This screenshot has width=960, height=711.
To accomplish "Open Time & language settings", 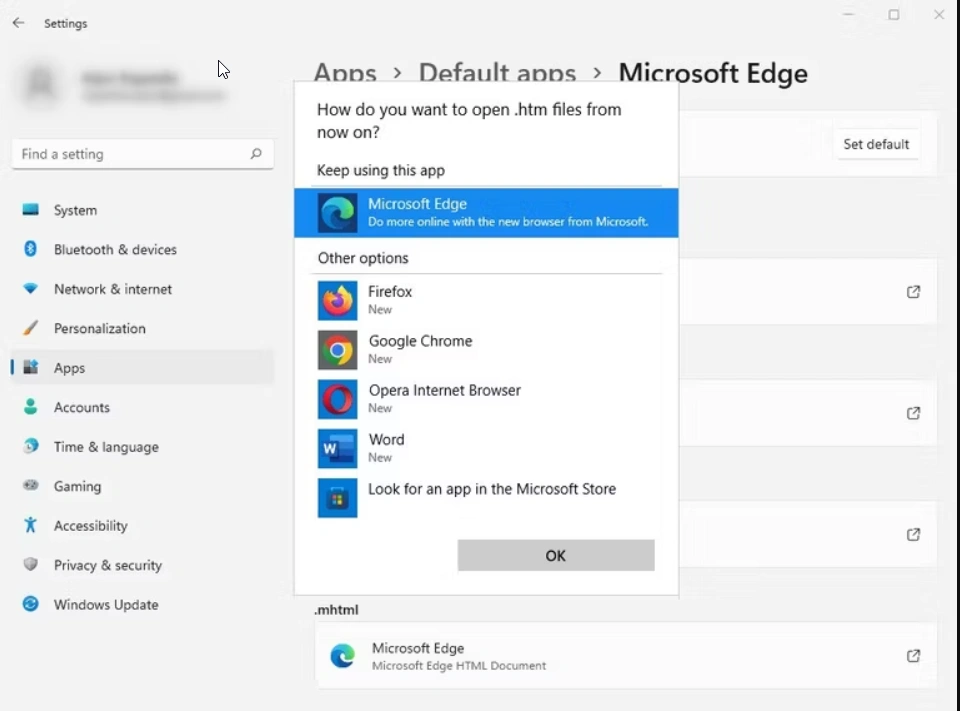I will [x=143, y=446].
